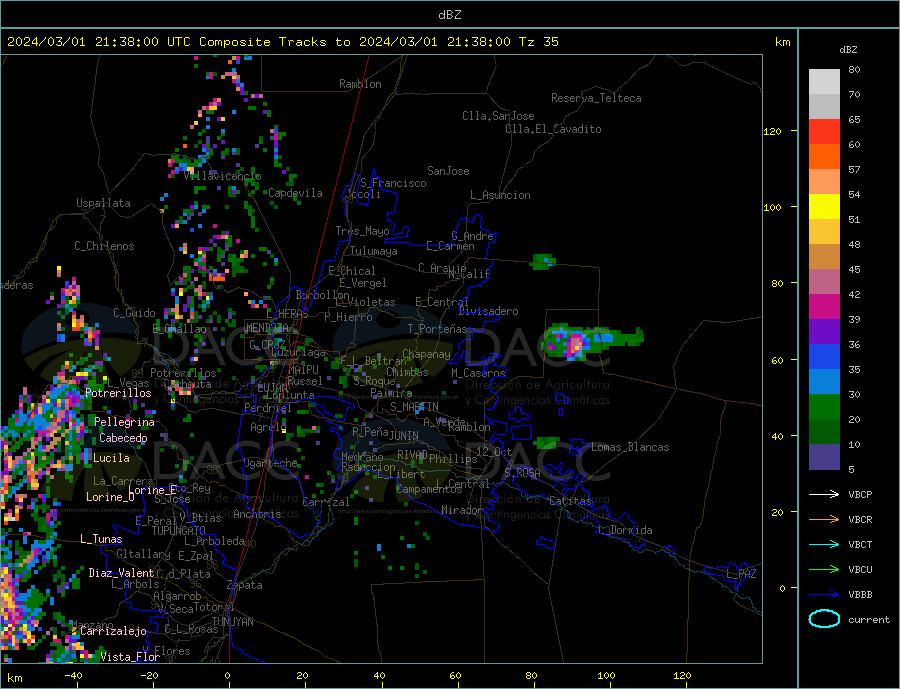Image resolution: width=900 pixels, height=689 pixels.
Task: Click the Capdevila place label
Action: 295,193
